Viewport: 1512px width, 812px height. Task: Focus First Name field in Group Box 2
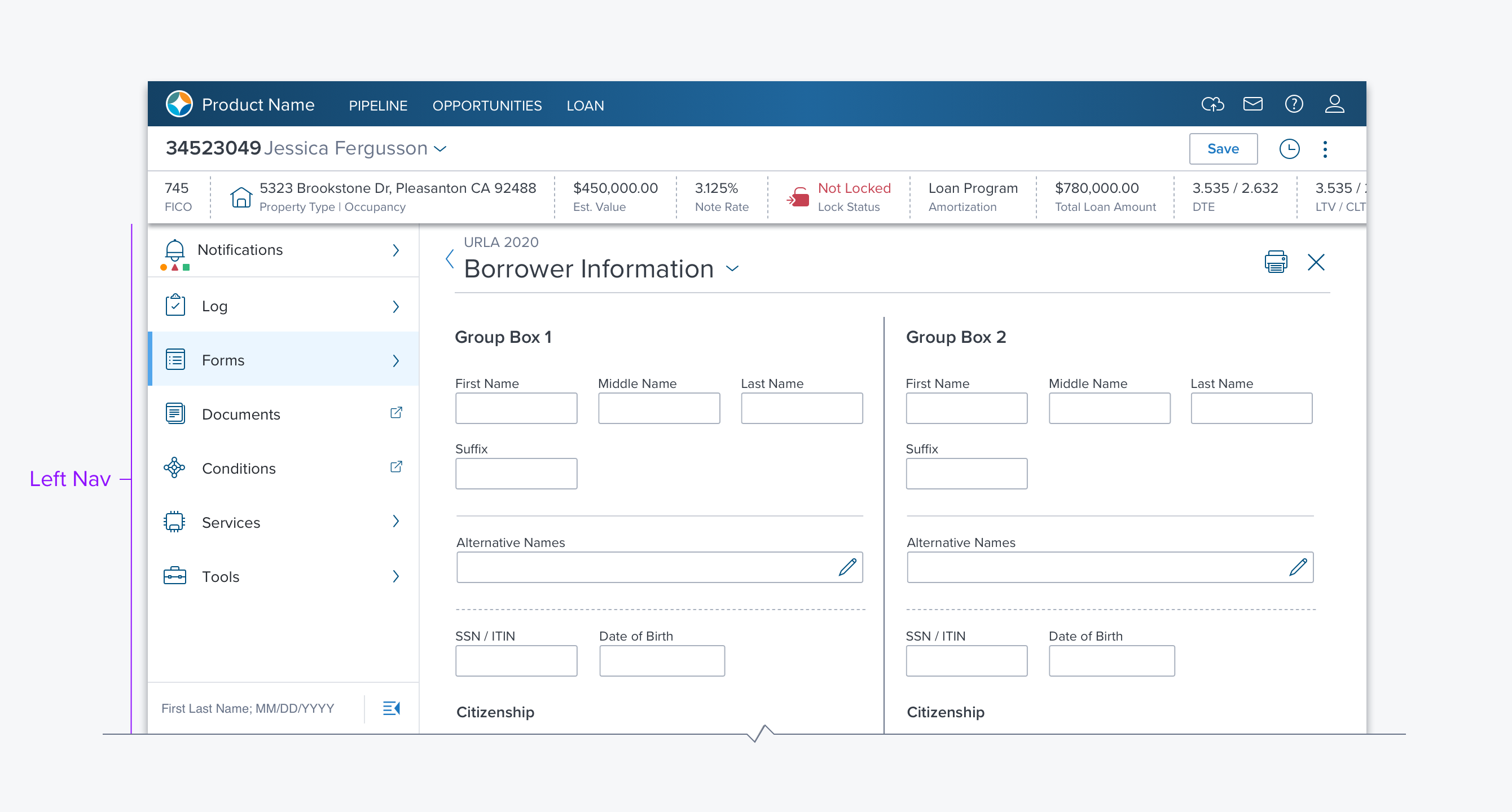click(x=966, y=408)
